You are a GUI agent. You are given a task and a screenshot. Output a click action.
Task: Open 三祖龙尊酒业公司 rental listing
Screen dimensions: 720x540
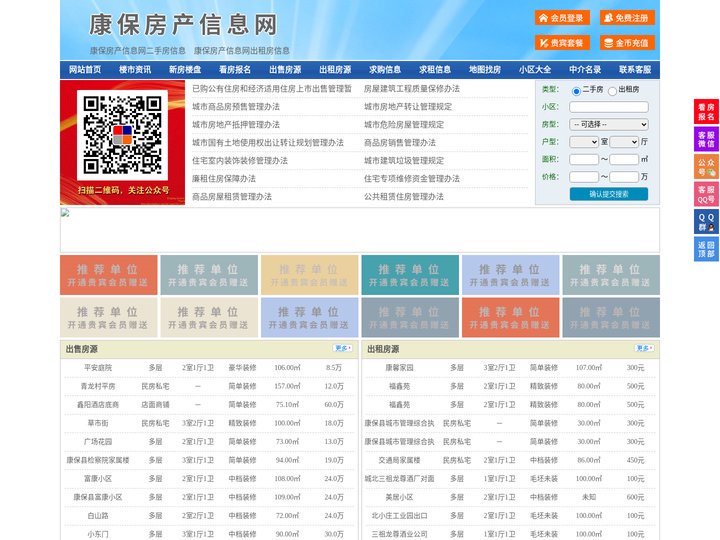399,534
